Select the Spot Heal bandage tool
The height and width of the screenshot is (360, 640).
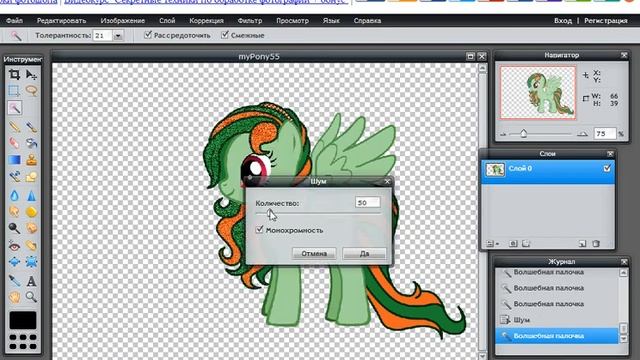(31, 246)
